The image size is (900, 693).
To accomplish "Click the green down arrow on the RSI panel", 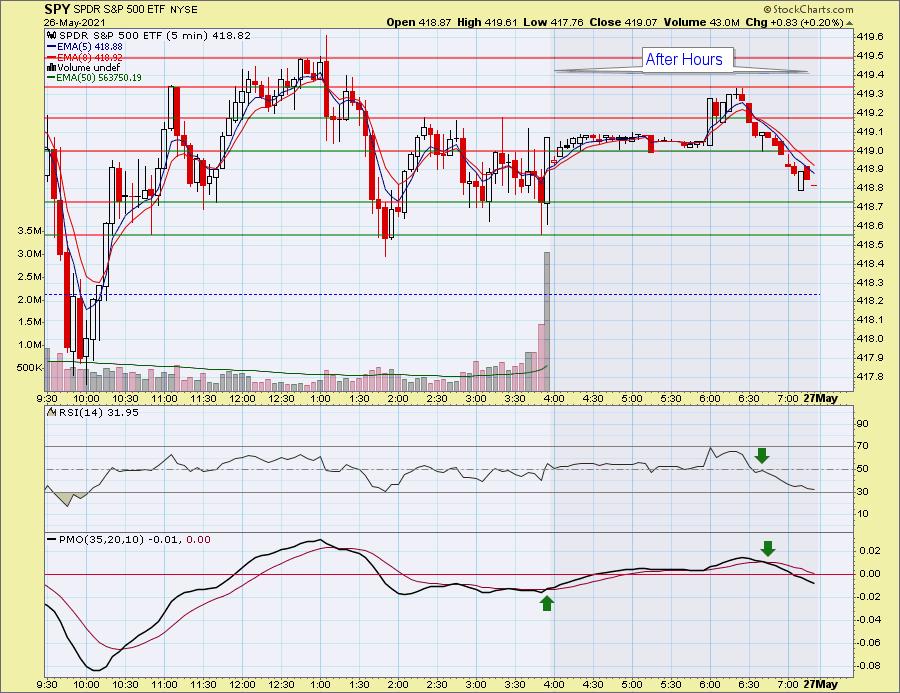I will pyautogui.click(x=762, y=456).
